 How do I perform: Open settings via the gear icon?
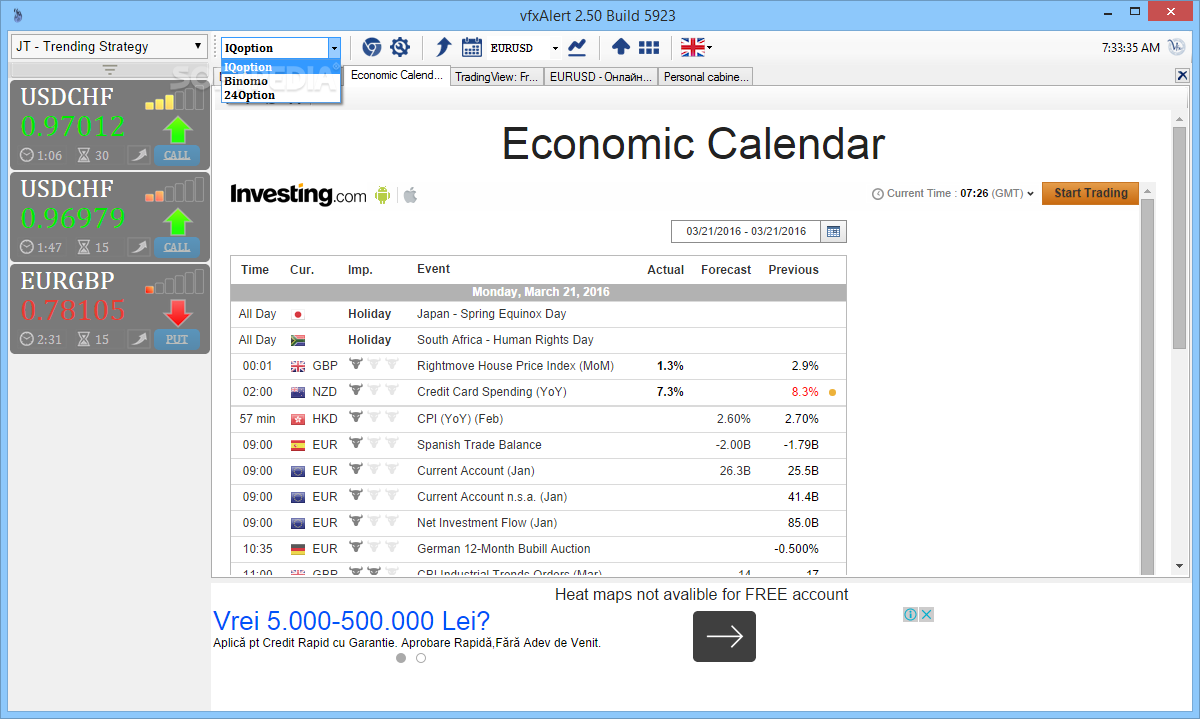pyautogui.click(x=400, y=47)
